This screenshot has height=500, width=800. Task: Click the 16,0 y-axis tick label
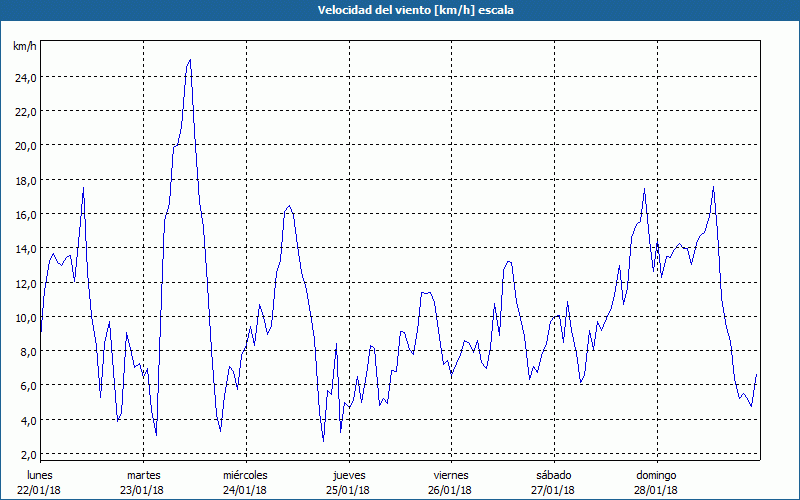pos(26,214)
